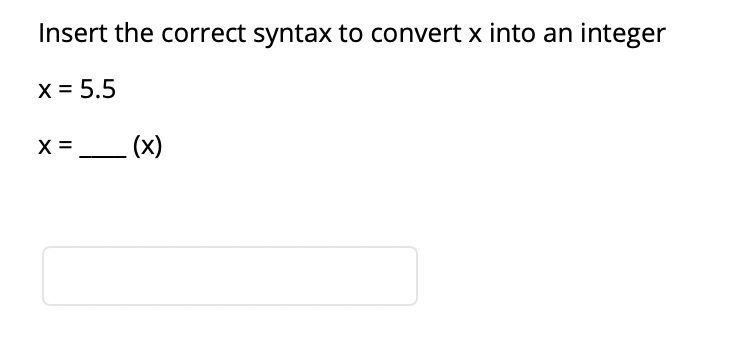Click the standalone "x" in the question sentence
734x360 pixels.
point(476,36)
